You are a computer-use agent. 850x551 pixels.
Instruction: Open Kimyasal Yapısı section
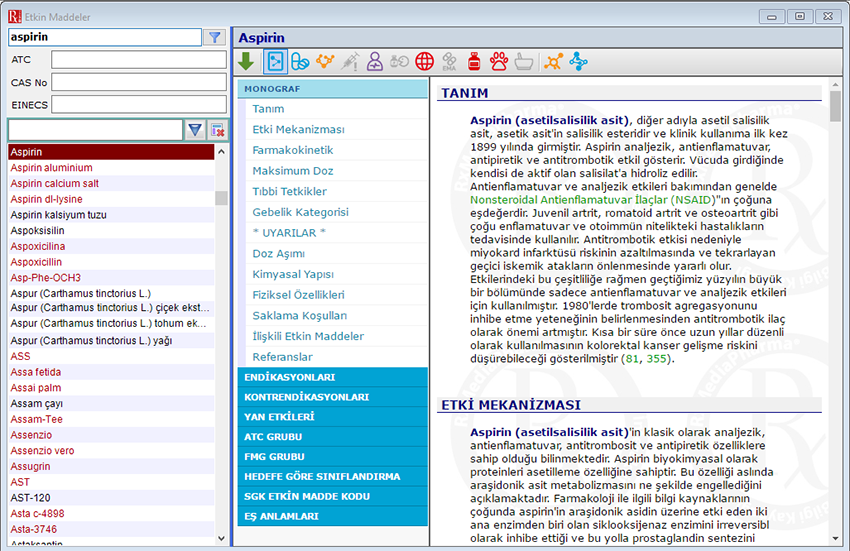click(293, 274)
